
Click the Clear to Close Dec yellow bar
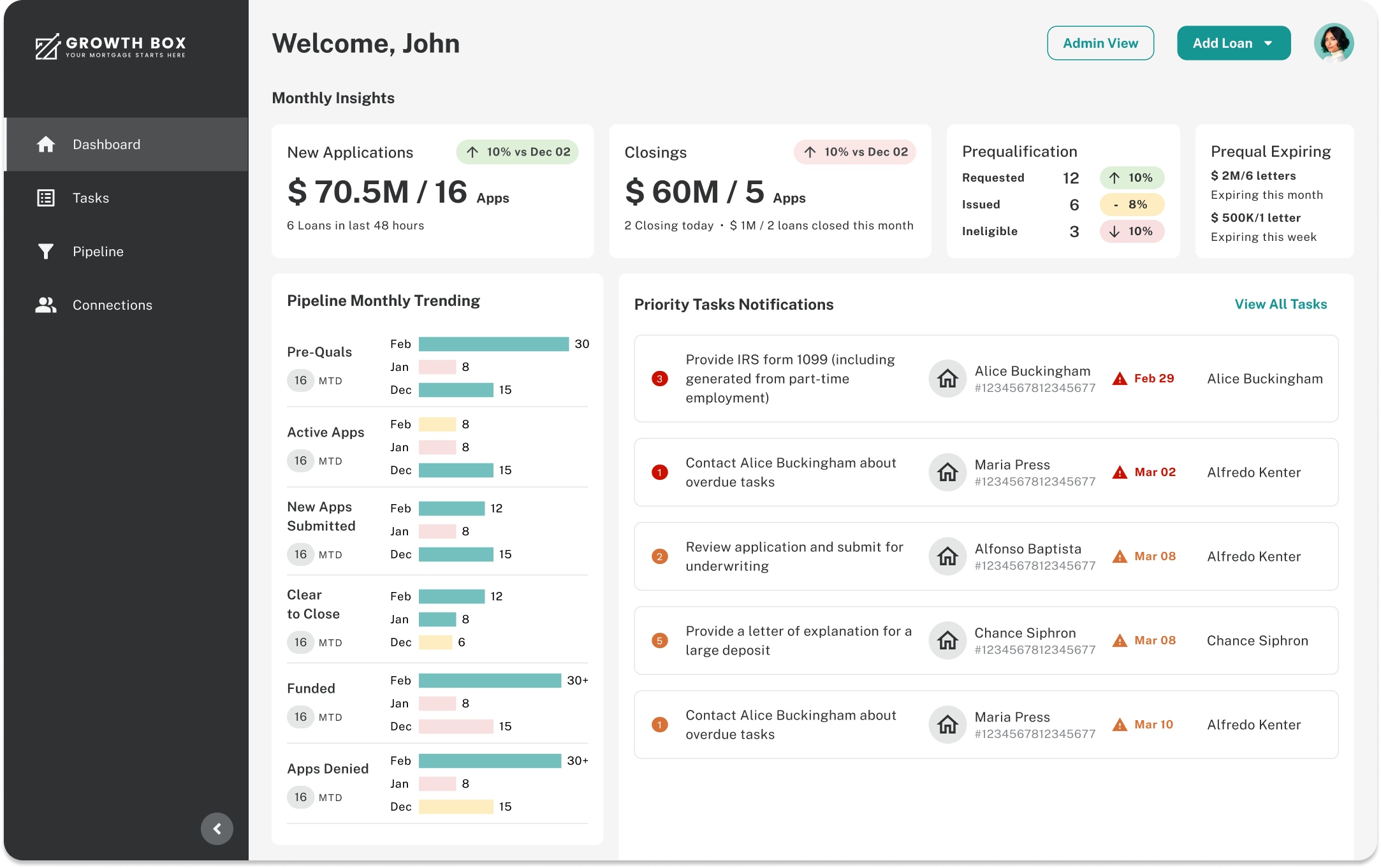(435, 642)
